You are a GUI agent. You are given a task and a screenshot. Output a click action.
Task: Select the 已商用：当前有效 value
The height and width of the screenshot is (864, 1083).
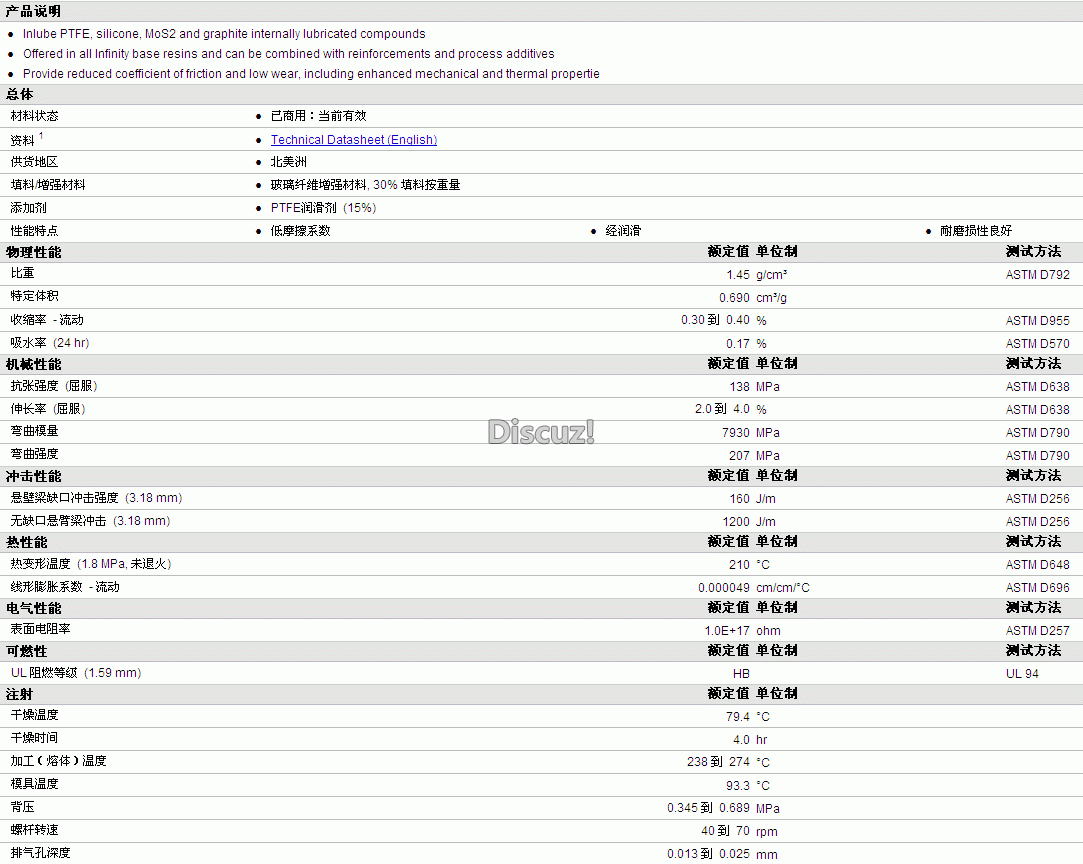pos(318,116)
